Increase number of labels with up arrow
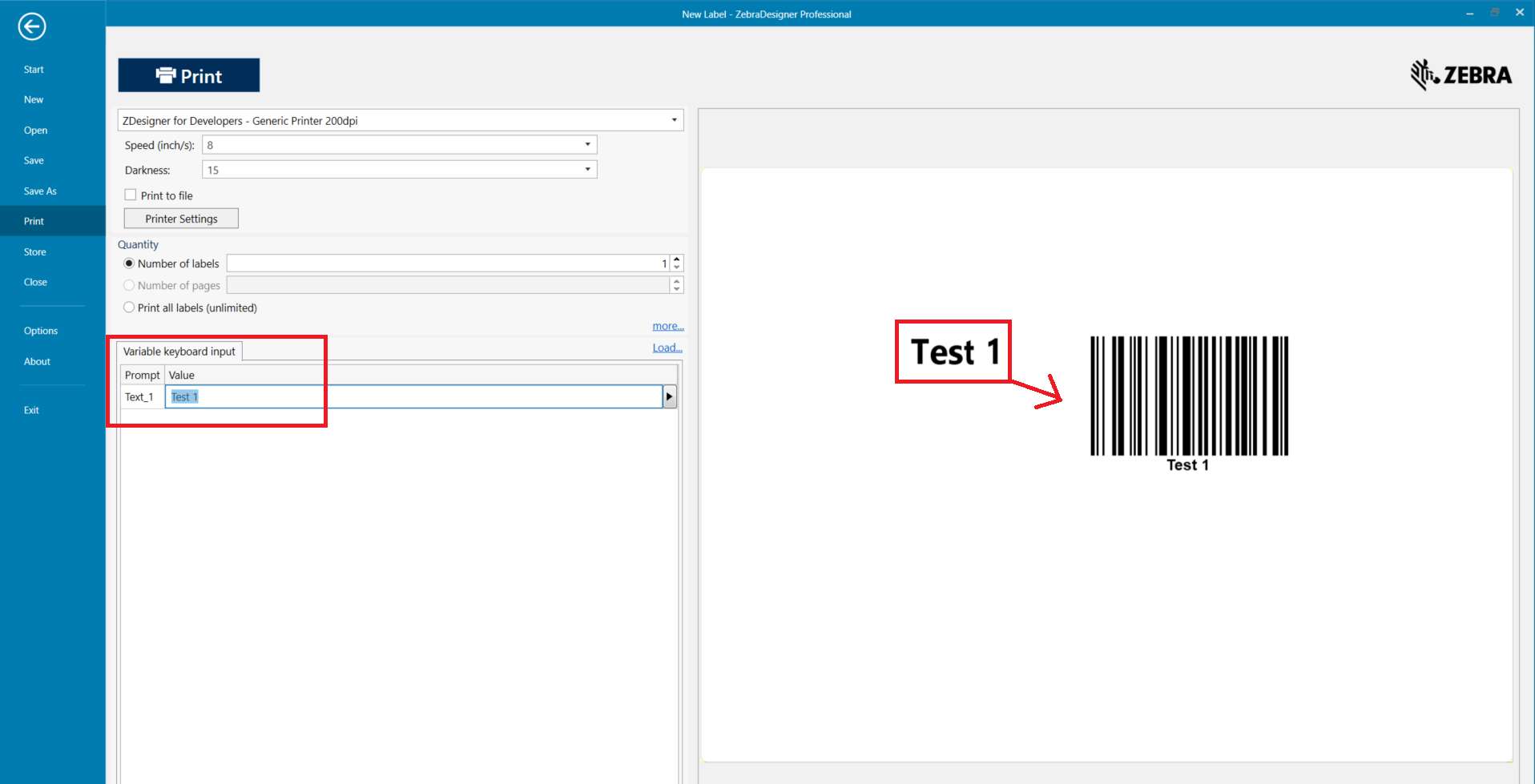The height and width of the screenshot is (784, 1535). click(x=677, y=259)
